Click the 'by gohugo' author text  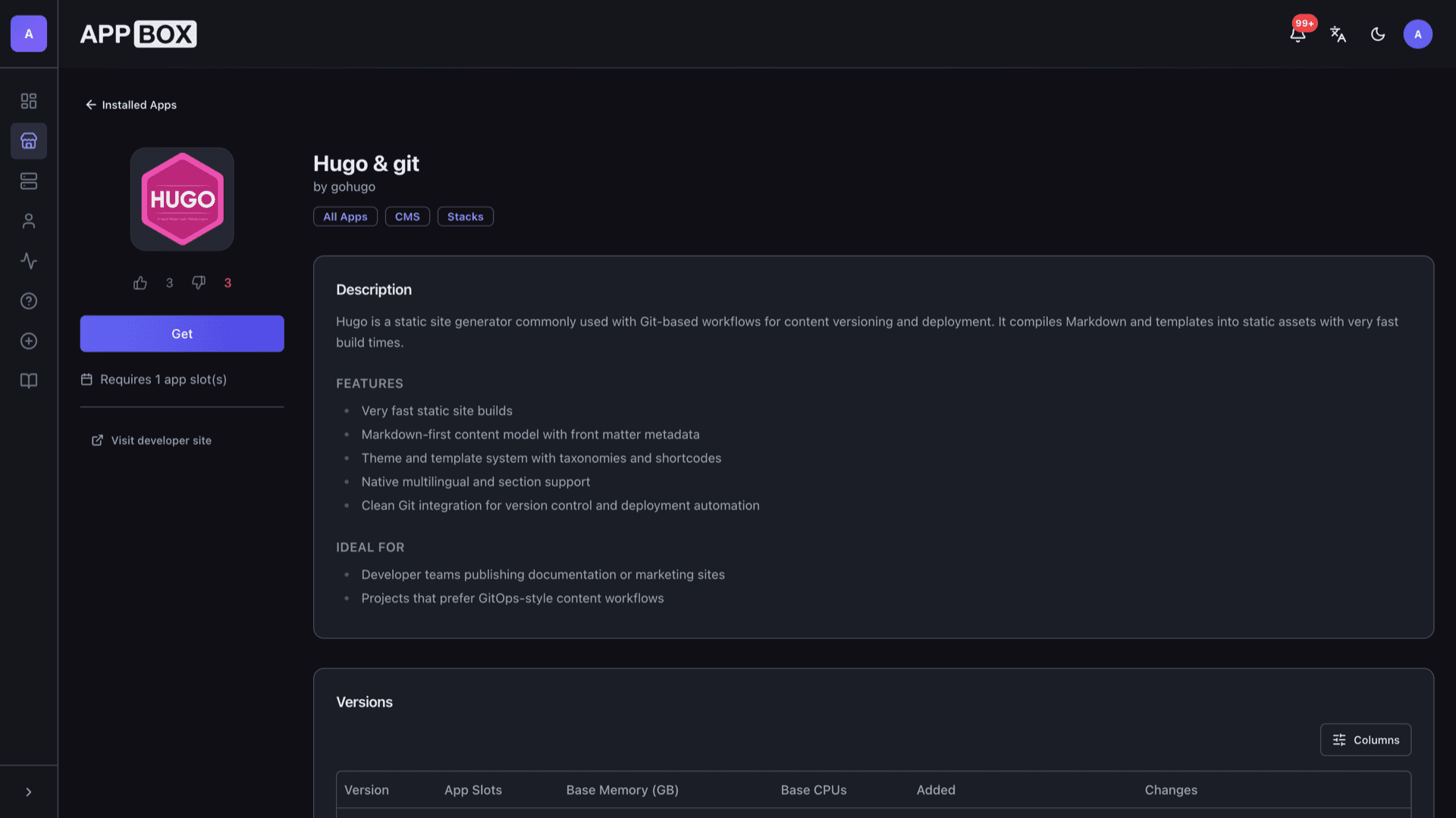pos(344,186)
